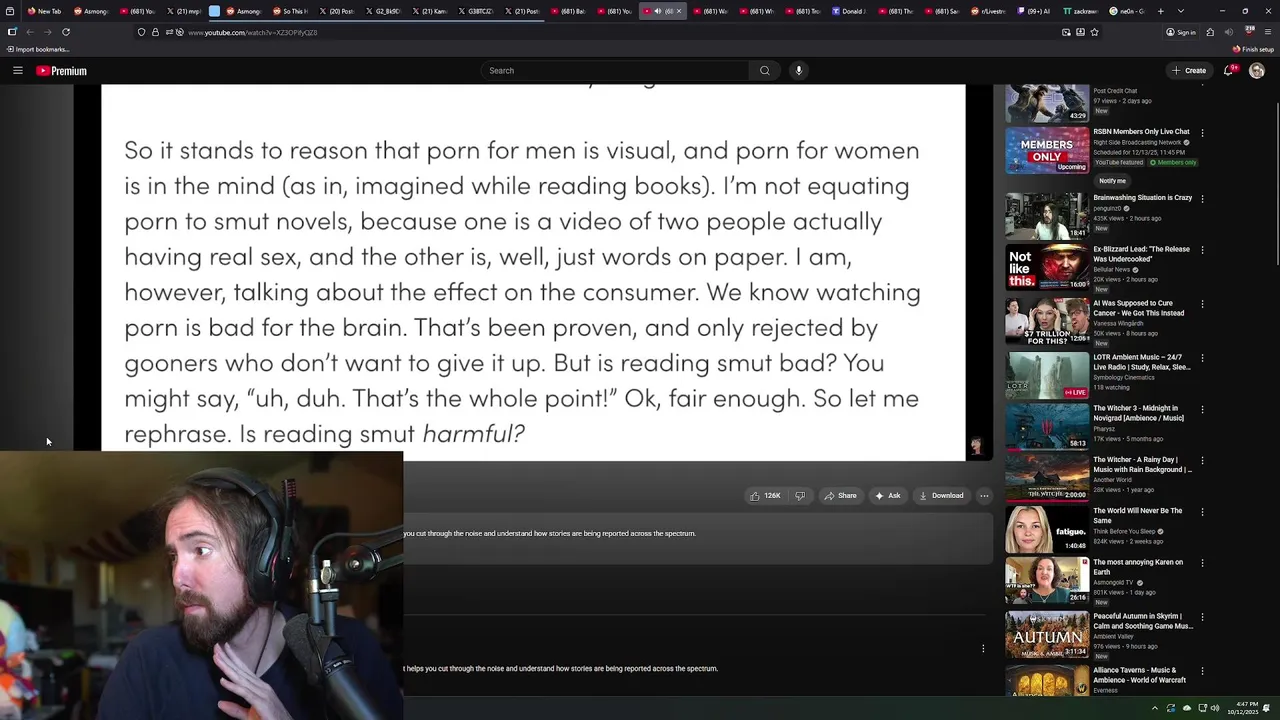Click the search magnifier button
Image resolution: width=1280 pixels, height=720 pixels.
click(765, 71)
